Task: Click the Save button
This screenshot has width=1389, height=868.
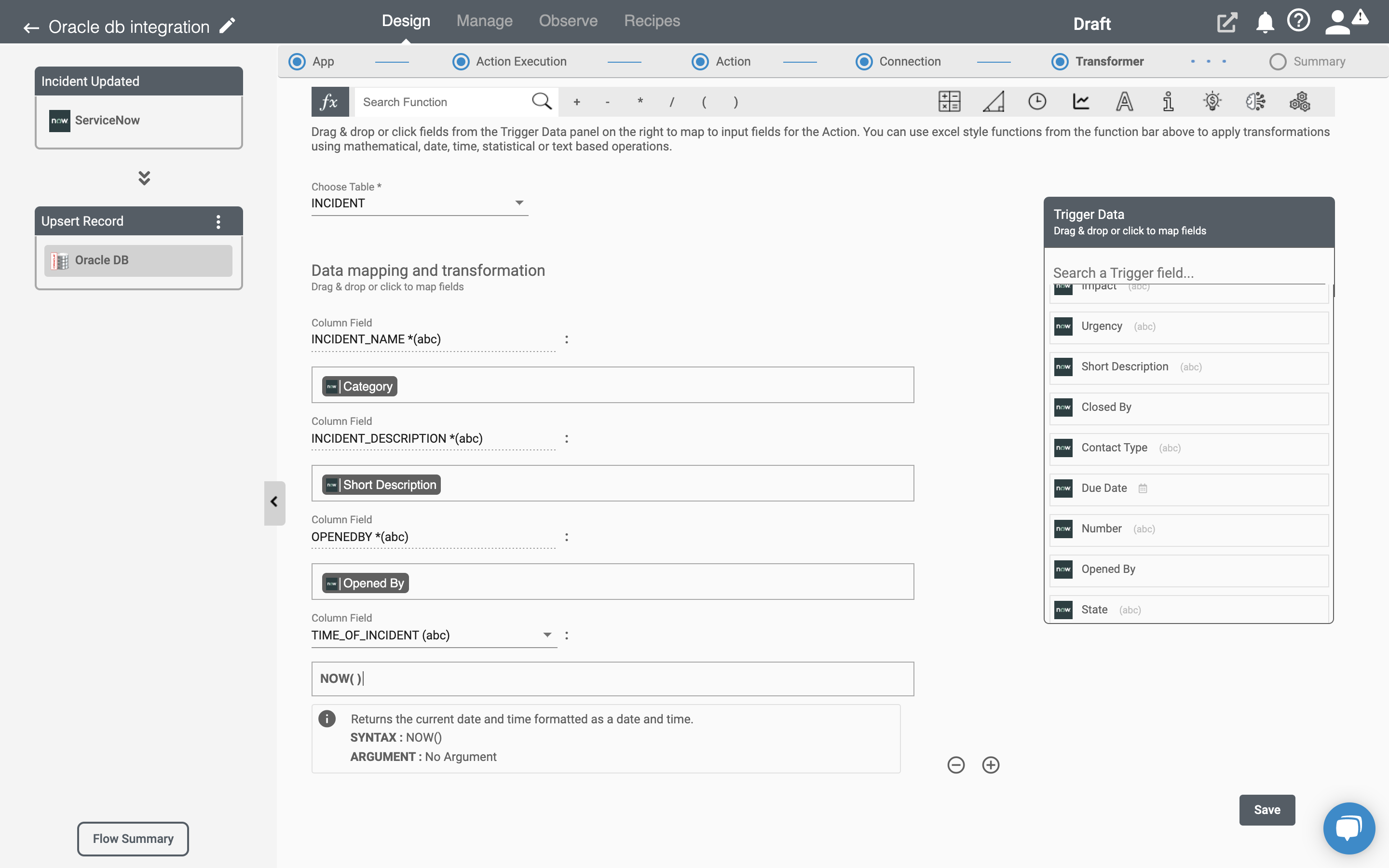Action: coord(1267,810)
